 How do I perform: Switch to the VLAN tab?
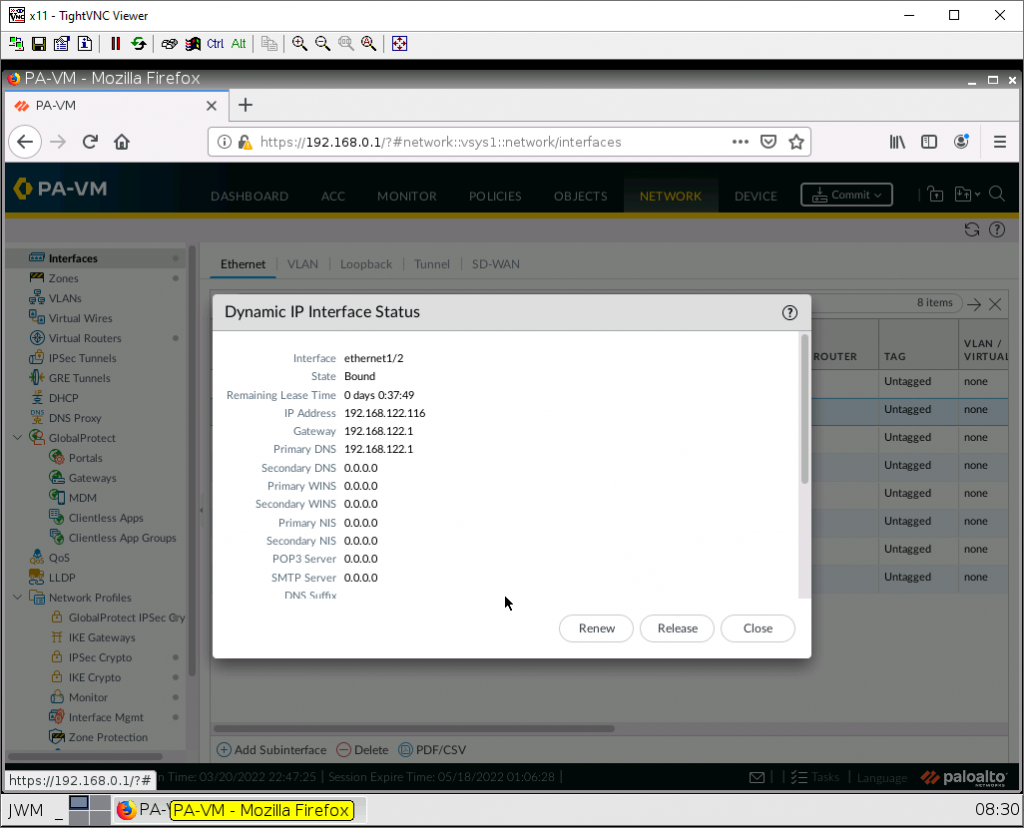pyautogui.click(x=302, y=263)
